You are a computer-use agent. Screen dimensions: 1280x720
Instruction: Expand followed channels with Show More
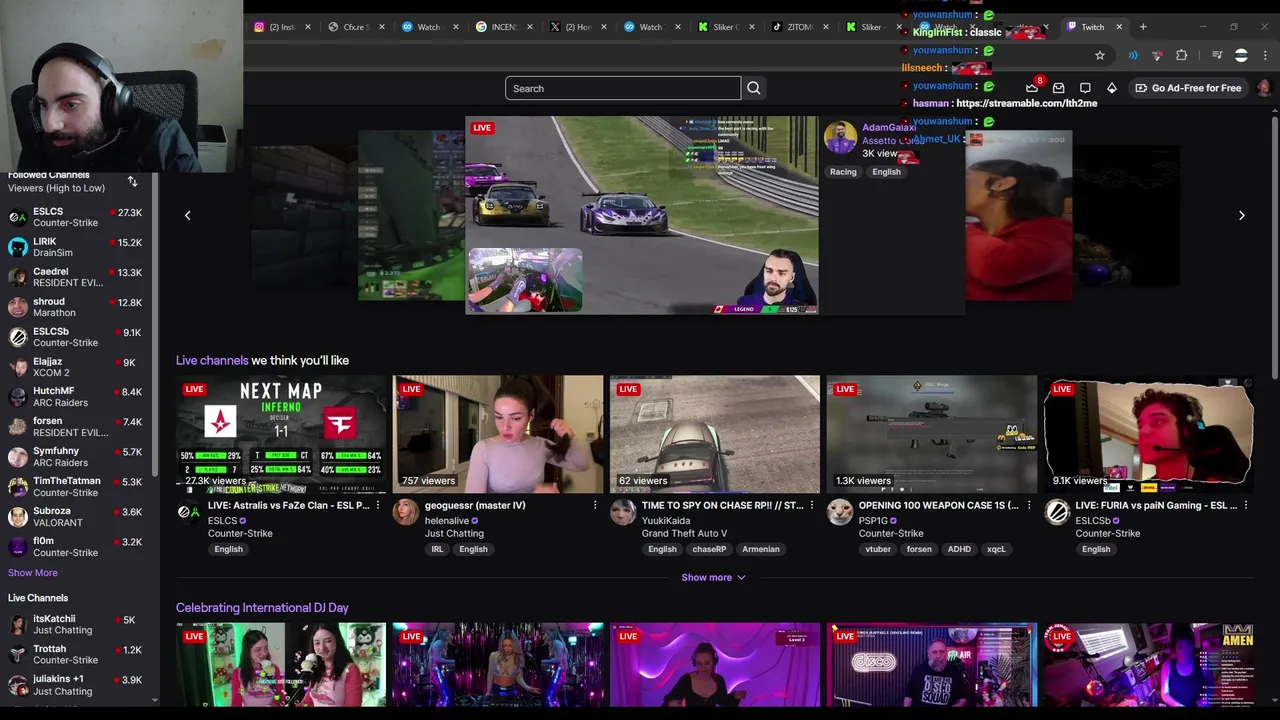(33, 573)
